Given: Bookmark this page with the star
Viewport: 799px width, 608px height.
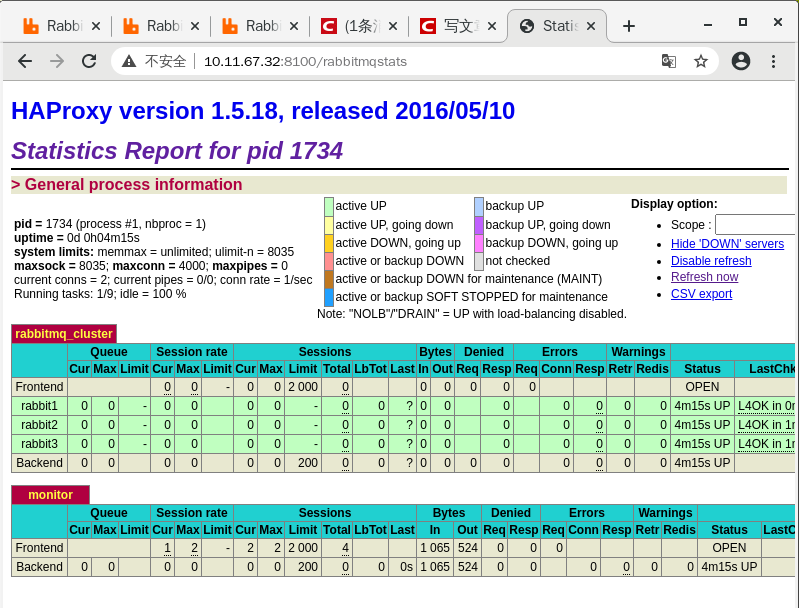Looking at the screenshot, I should [x=701, y=62].
